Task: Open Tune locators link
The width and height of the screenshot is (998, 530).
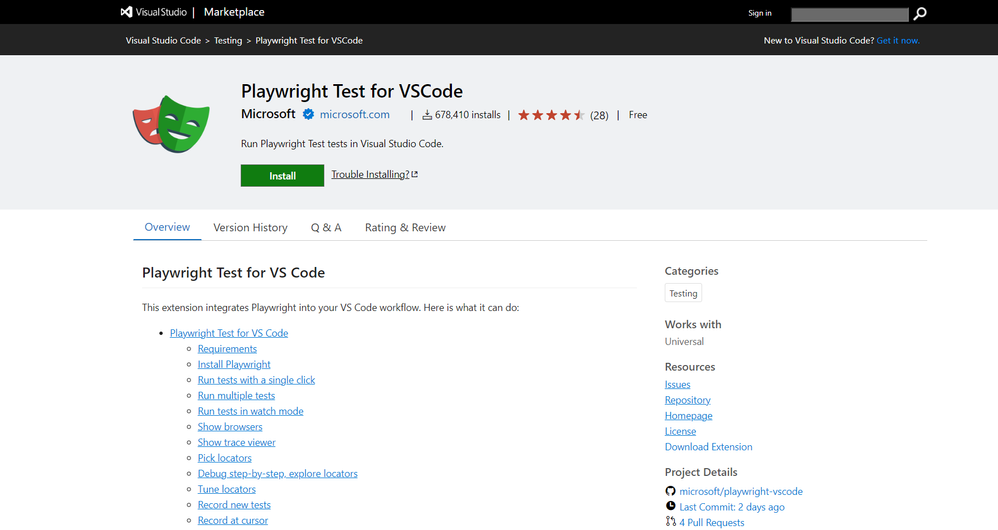Action: [x=227, y=489]
